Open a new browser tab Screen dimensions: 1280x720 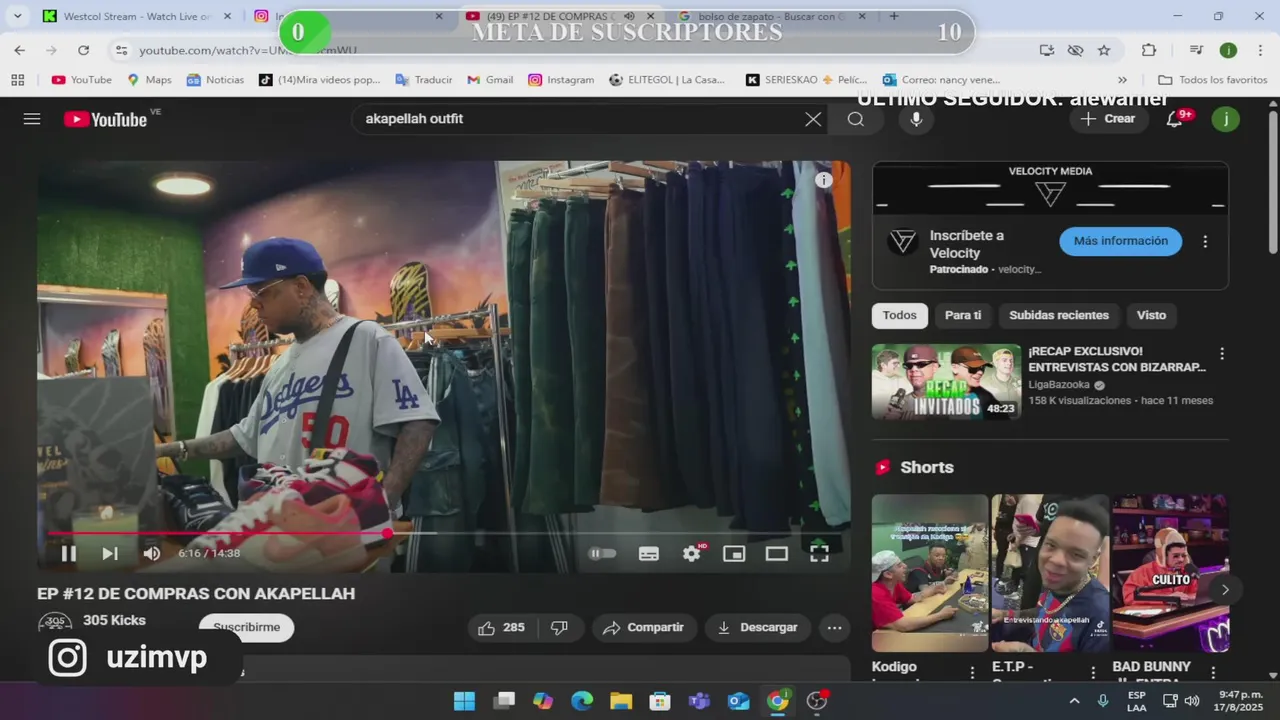tap(894, 16)
